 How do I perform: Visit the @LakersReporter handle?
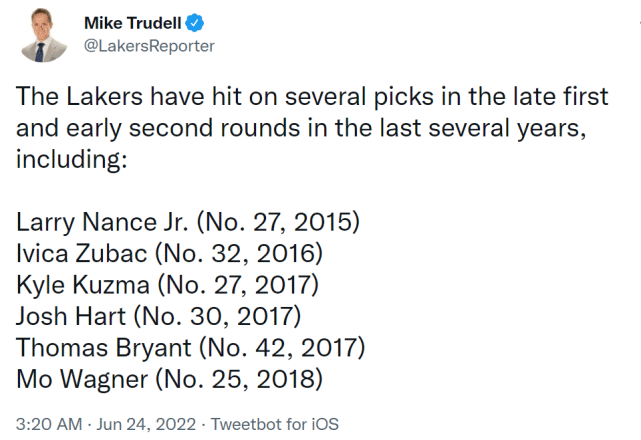149,46
